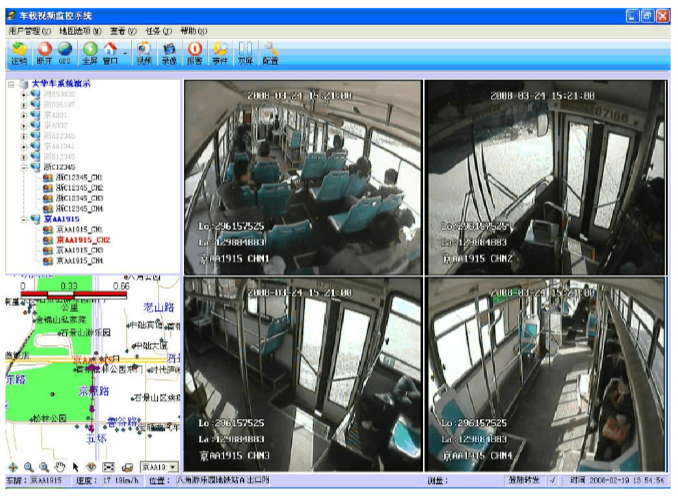Open the GPS globe toolbar icon
The width and height of the screenshot is (678, 496).
[64, 54]
